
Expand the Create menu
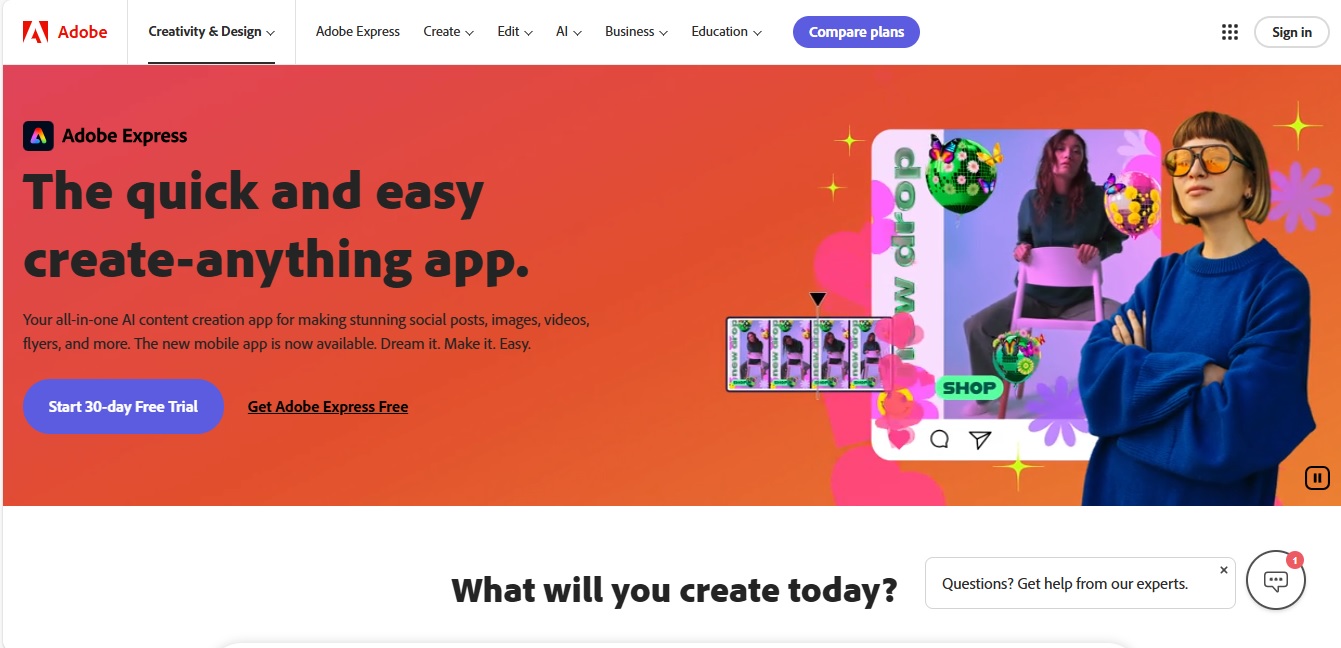point(448,32)
